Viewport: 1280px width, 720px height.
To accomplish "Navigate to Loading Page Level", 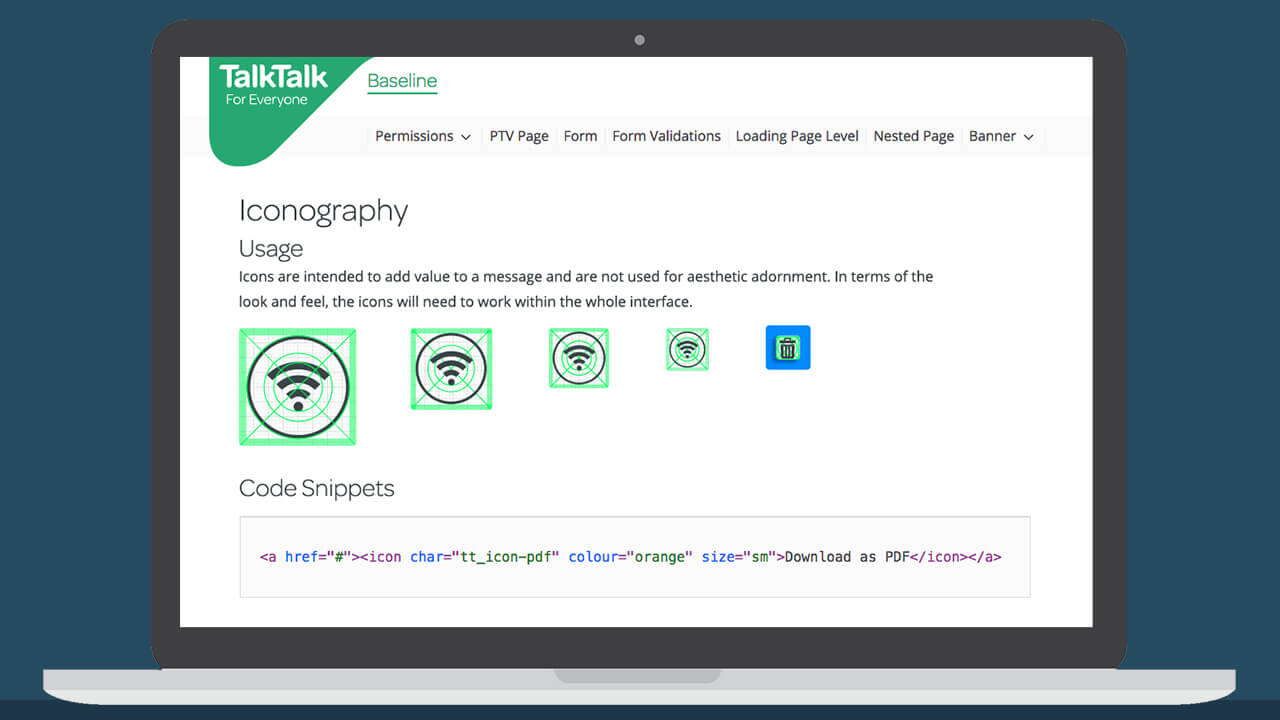I will coord(797,136).
